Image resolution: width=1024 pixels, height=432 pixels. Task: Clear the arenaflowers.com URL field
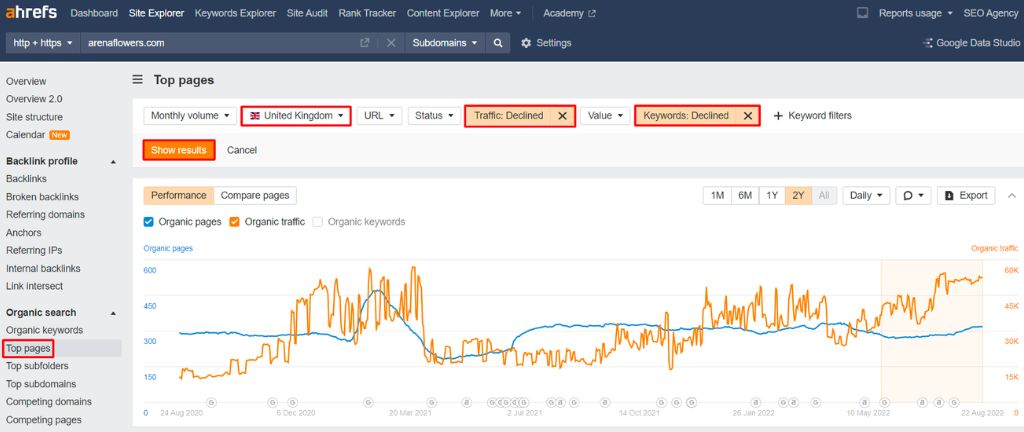click(x=390, y=43)
